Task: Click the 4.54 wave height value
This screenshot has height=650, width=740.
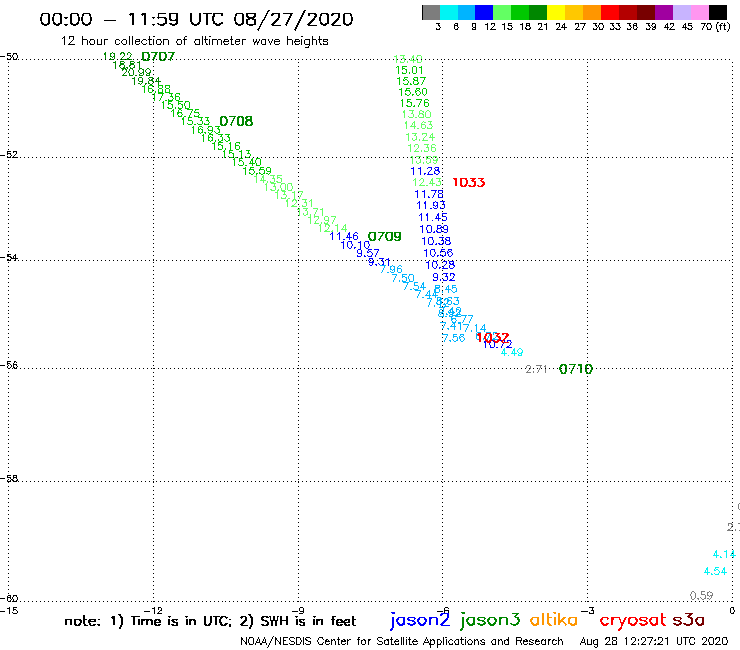Action: pos(715,572)
